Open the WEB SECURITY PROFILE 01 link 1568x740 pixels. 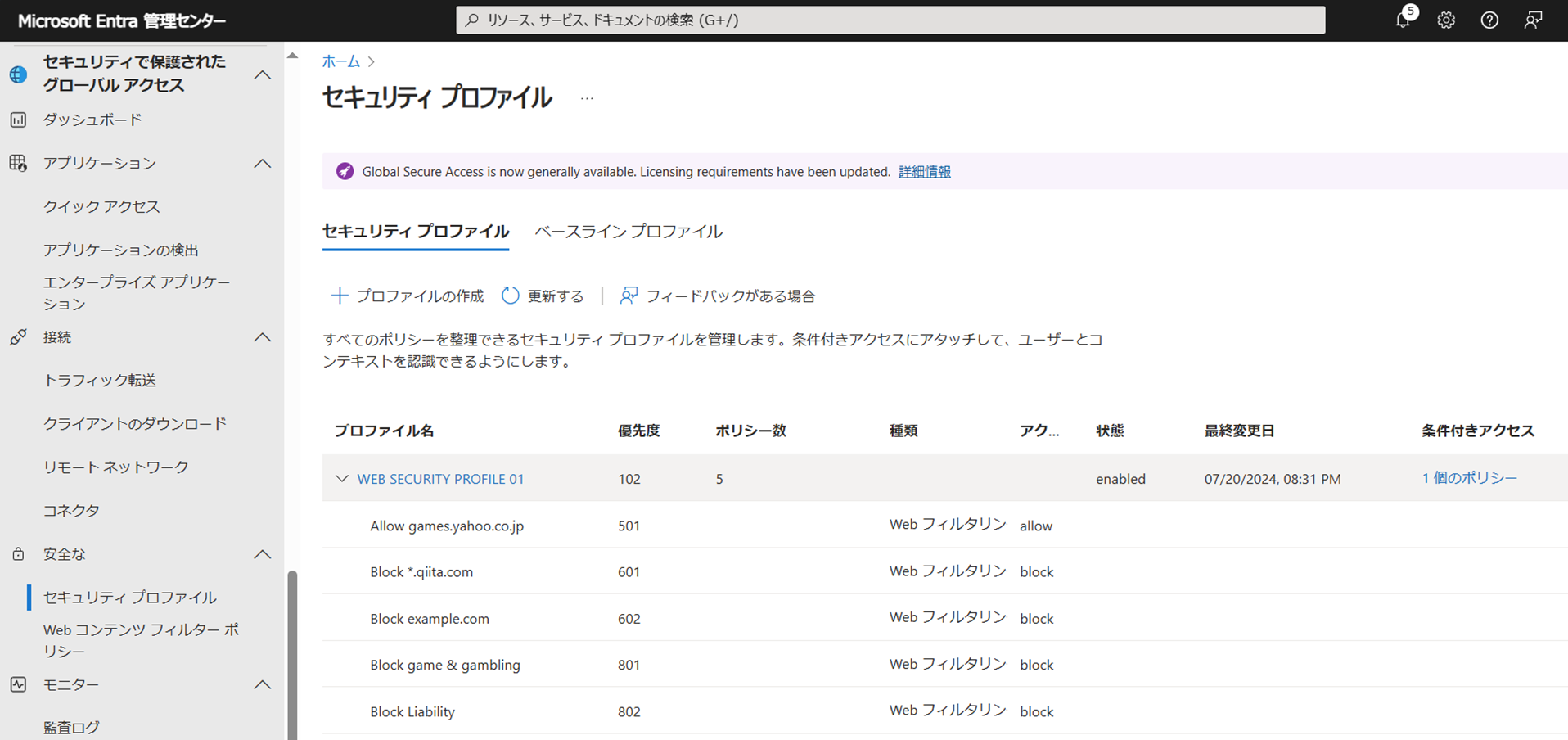tap(440, 479)
